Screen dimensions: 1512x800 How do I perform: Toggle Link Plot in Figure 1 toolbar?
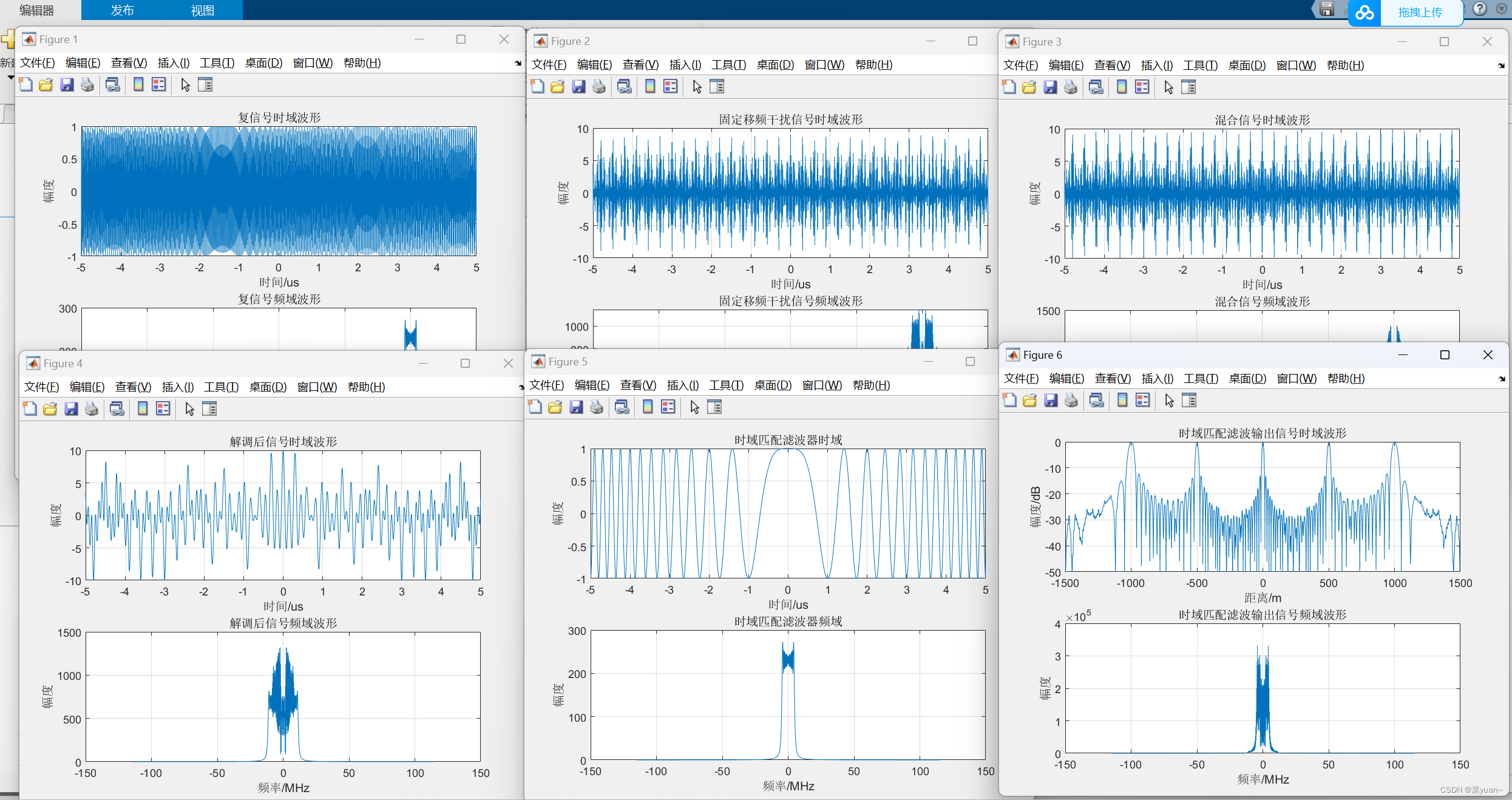click(113, 85)
